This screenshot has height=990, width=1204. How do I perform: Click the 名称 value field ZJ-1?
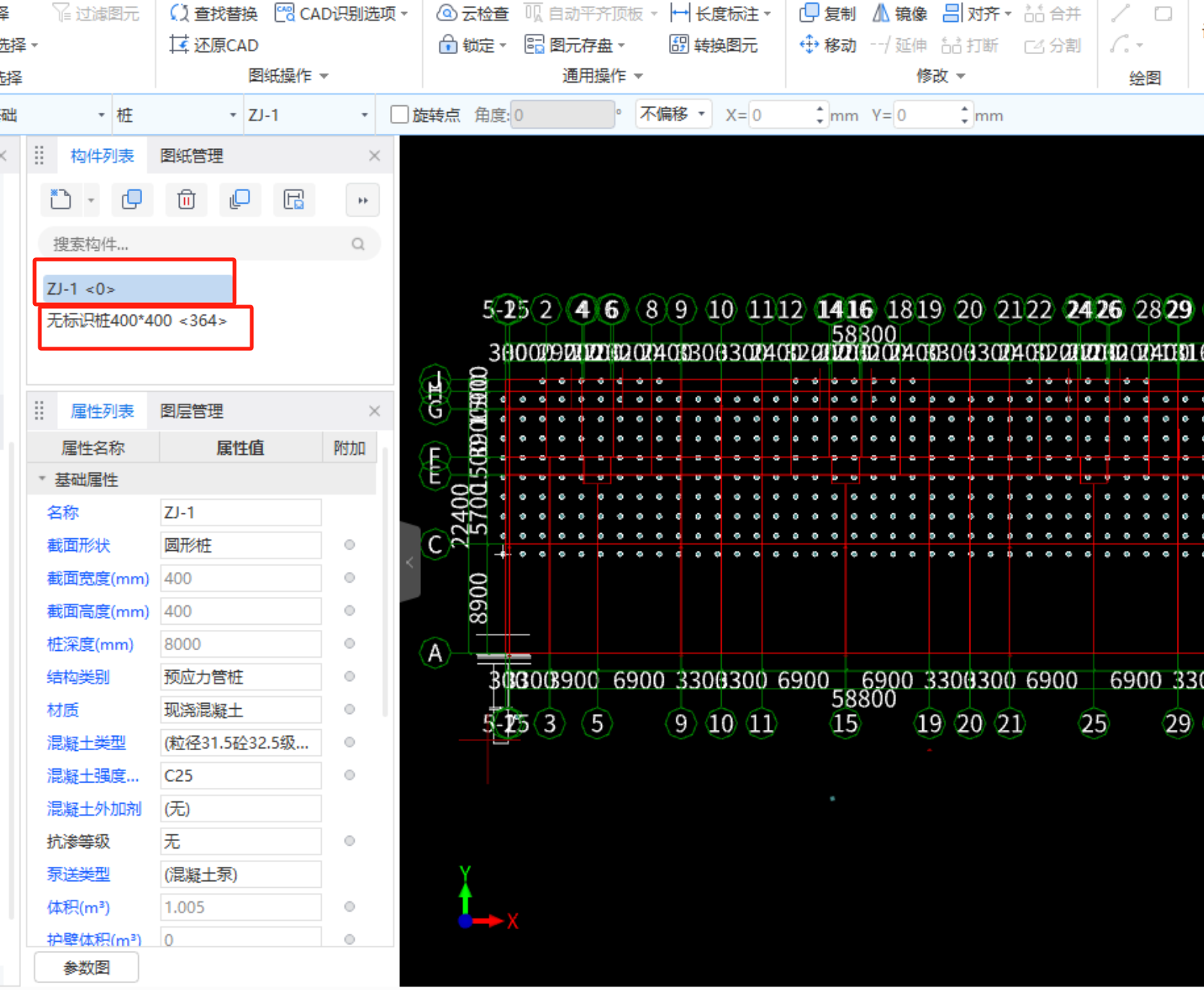[240, 513]
